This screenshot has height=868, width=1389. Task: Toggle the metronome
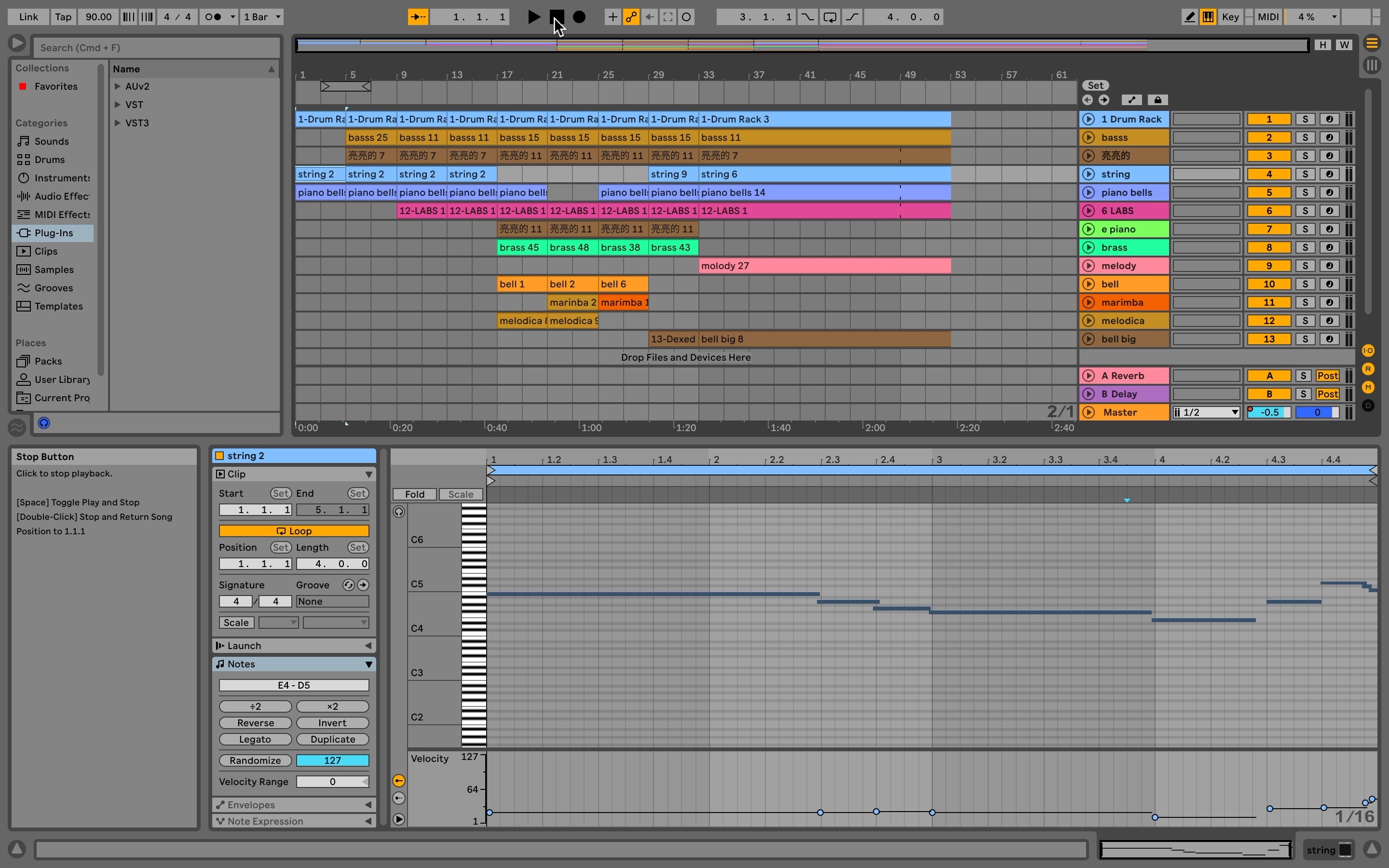pos(213,17)
